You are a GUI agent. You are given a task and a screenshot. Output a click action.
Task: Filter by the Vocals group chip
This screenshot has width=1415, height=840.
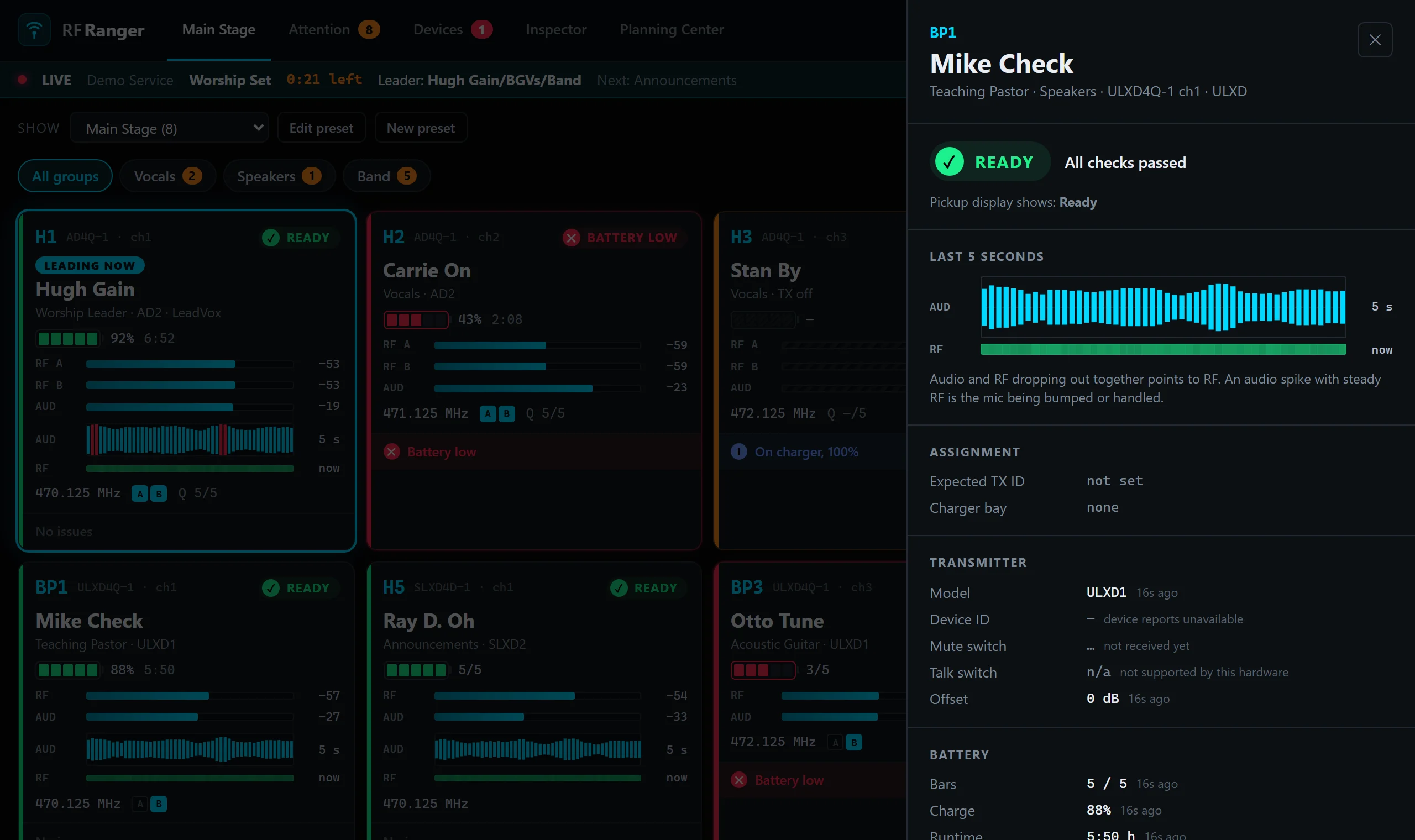167,176
